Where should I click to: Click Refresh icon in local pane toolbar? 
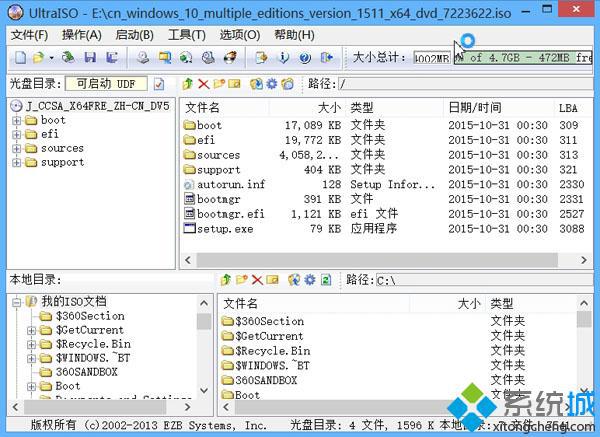coord(326,280)
